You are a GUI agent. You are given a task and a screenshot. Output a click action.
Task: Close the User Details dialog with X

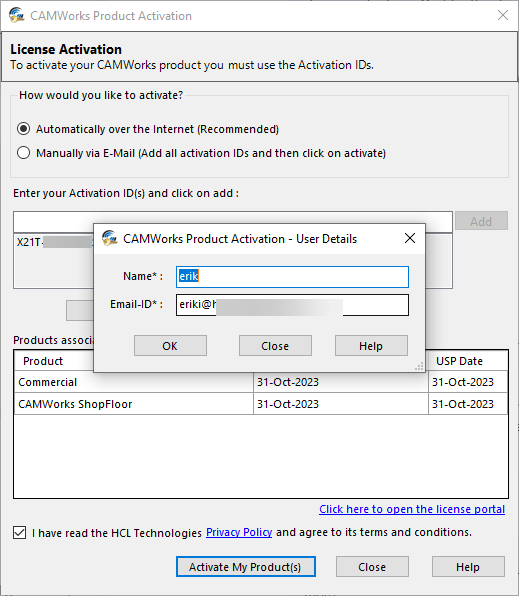(x=410, y=238)
